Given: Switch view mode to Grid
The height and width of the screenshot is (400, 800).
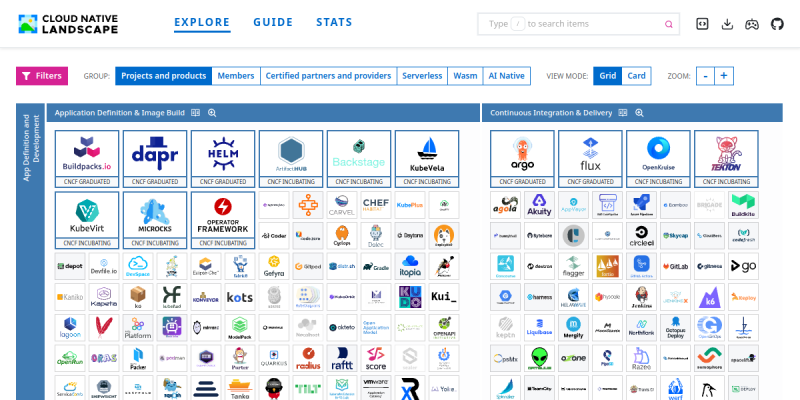Looking at the screenshot, I should tap(608, 76).
